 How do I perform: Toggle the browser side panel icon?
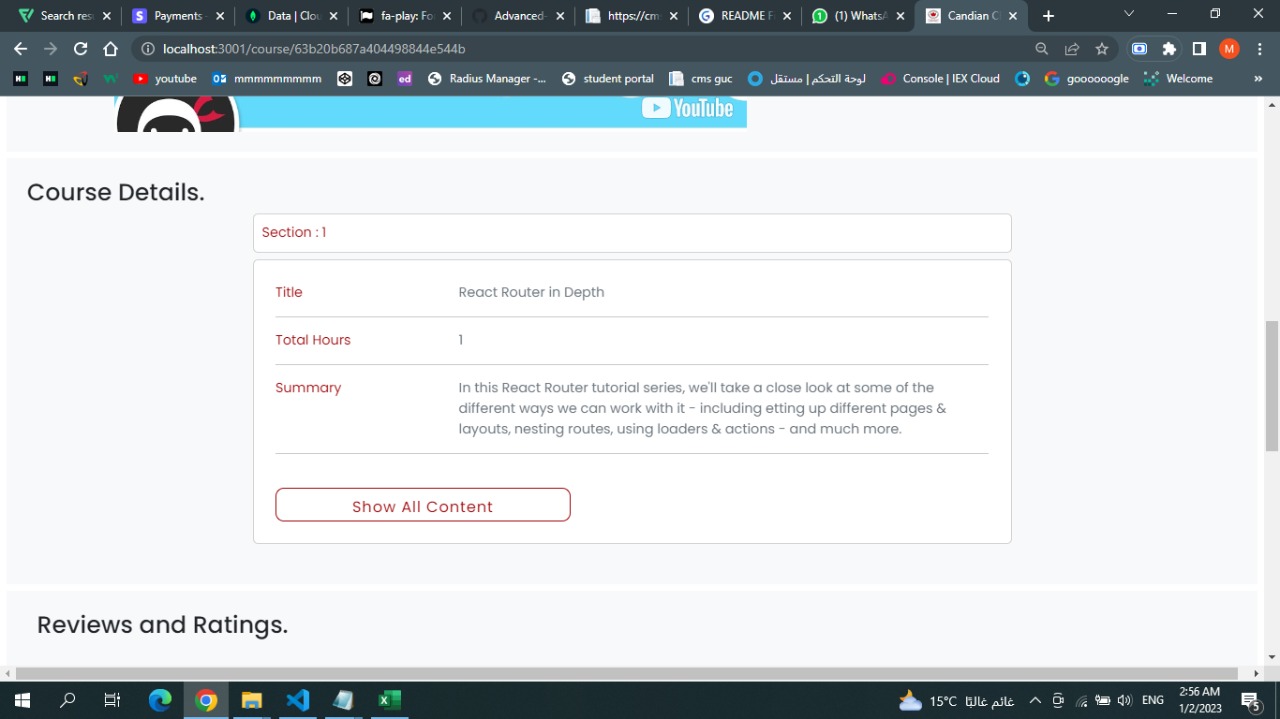(1199, 48)
